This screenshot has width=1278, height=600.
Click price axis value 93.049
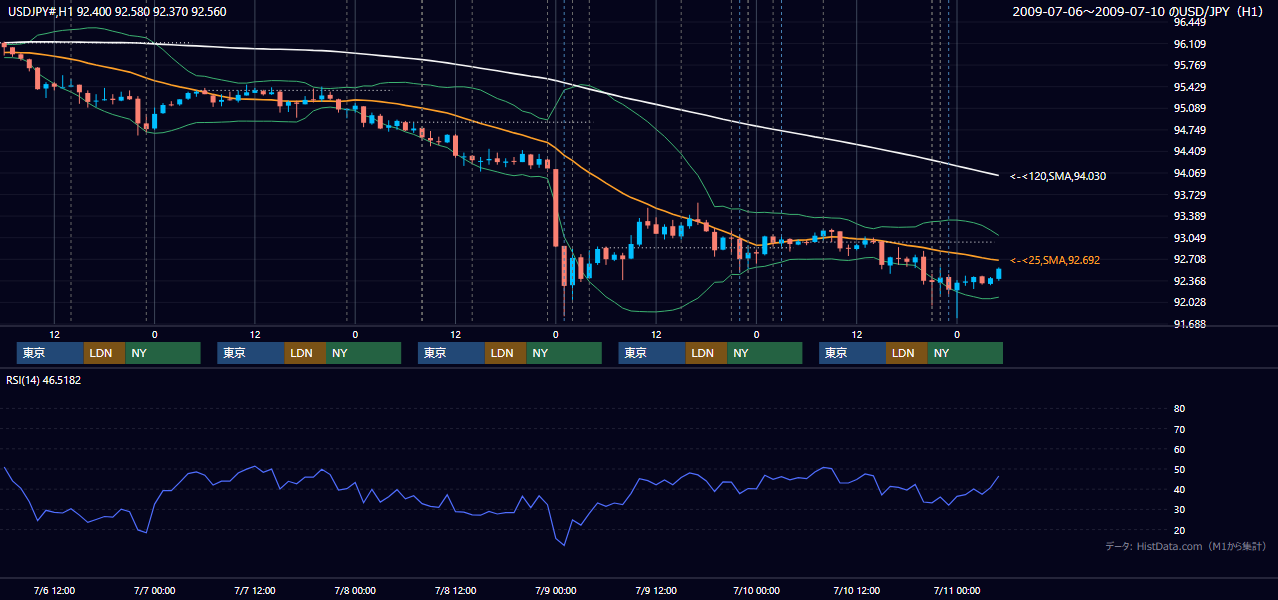pos(1189,238)
